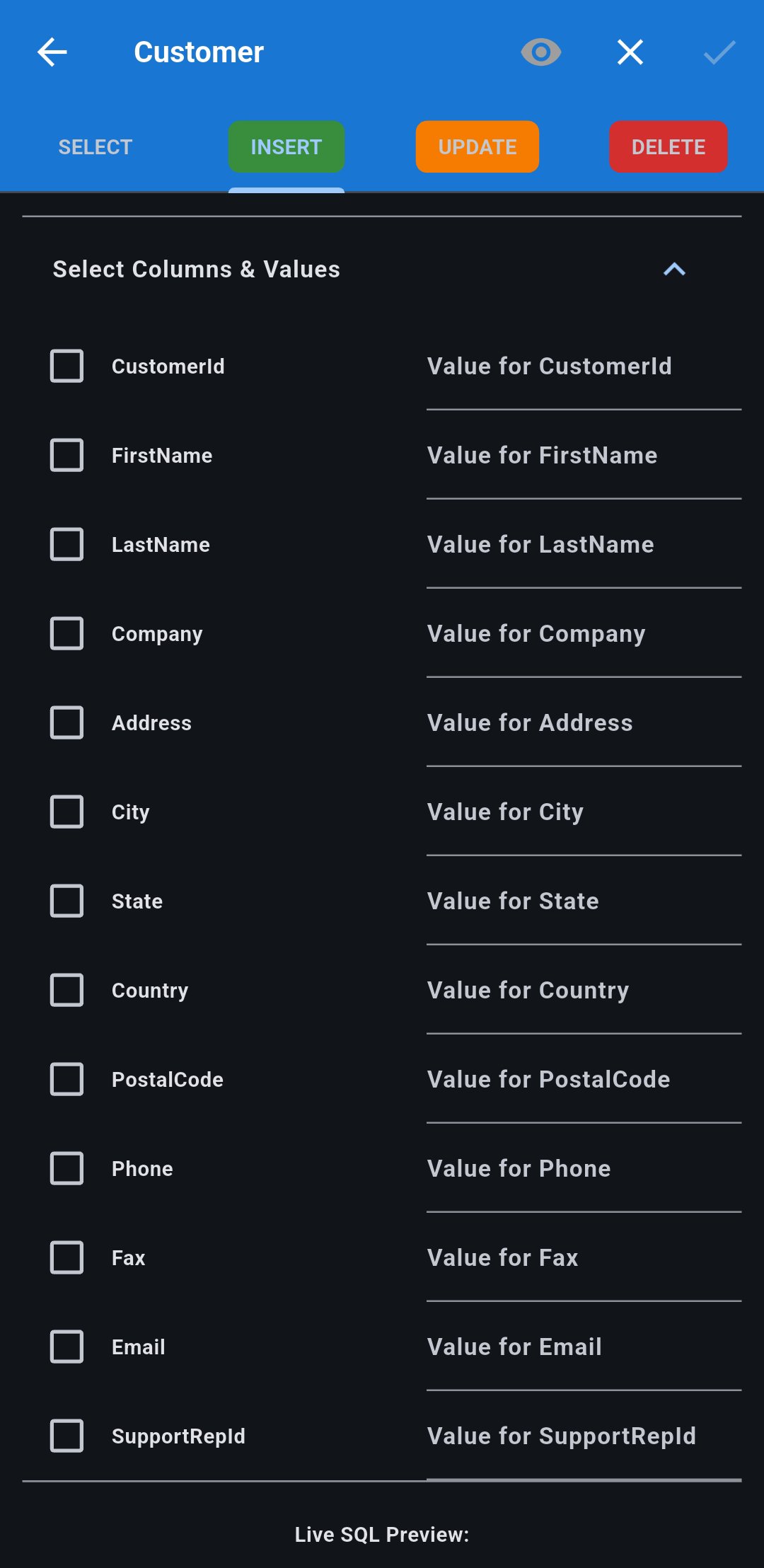The height and width of the screenshot is (1568, 764).
Task: Go to the DELETE tab
Action: point(668,147)
